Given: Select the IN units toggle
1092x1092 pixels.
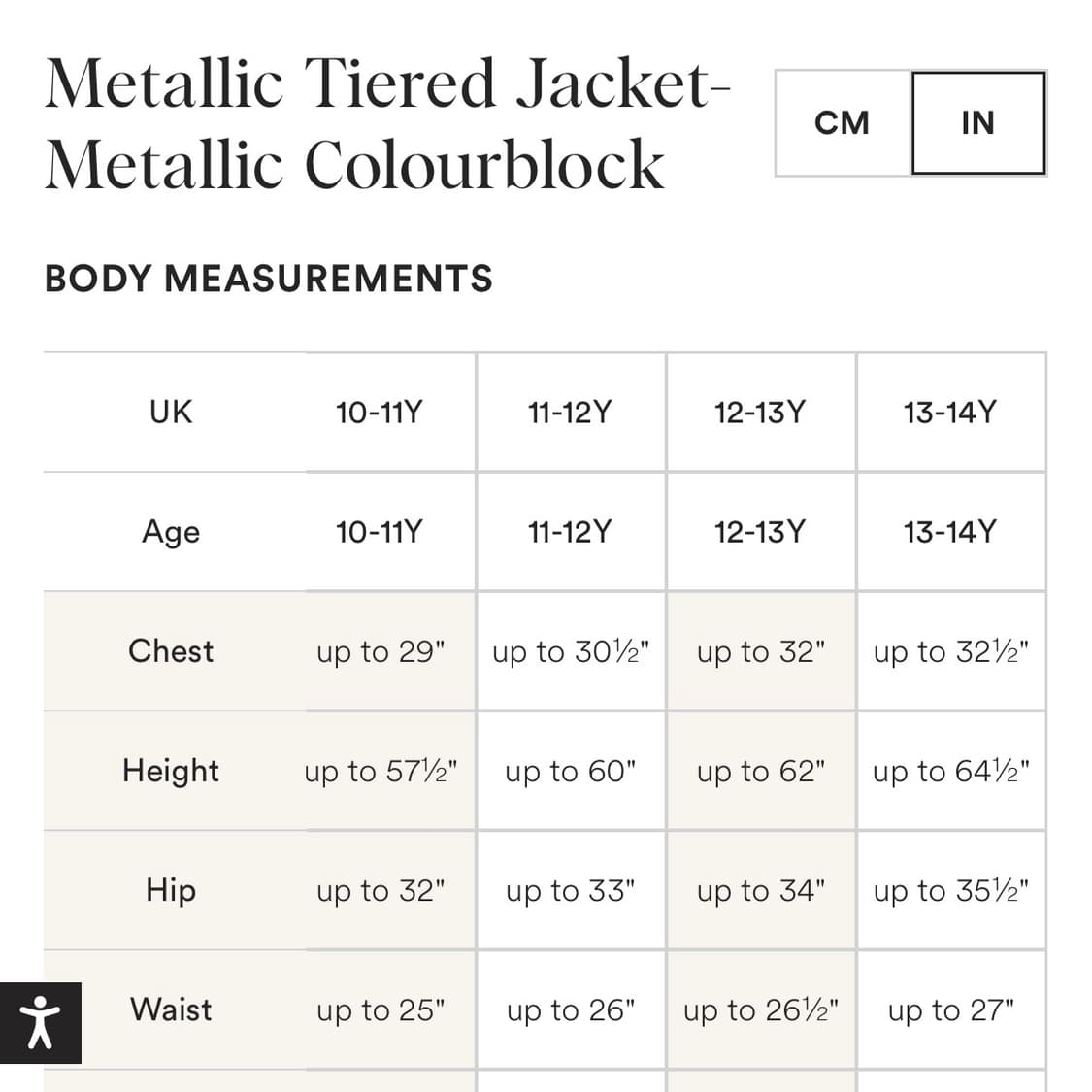Looking at the screenshot, I should click(977, 123).
